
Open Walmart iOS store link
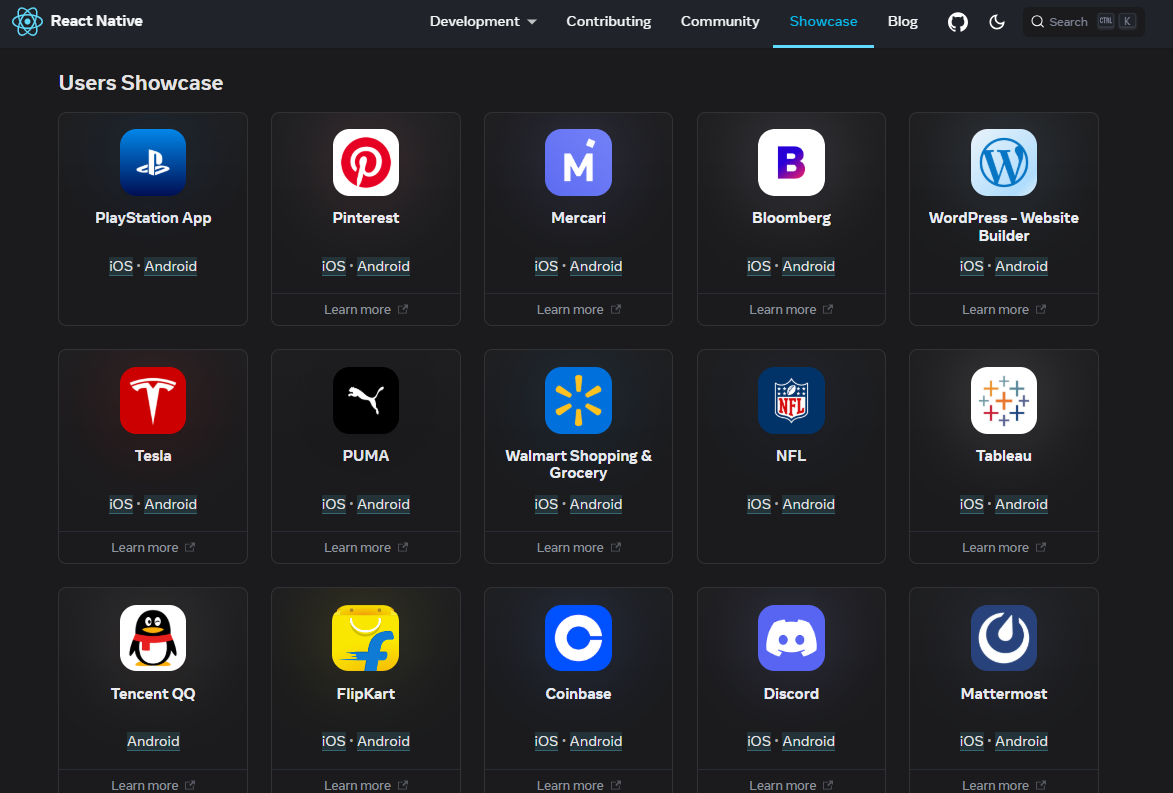coord(546,504)
